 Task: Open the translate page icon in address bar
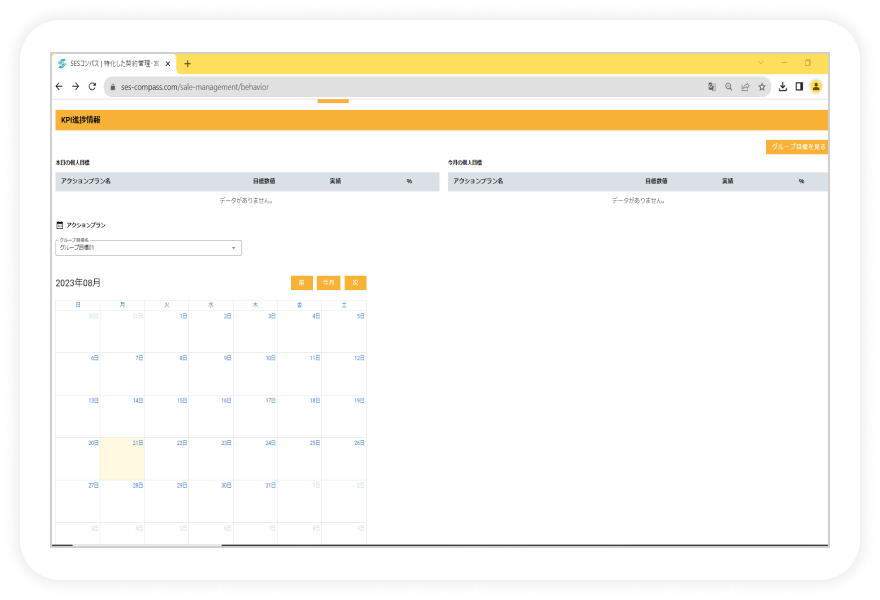point(712,87)
